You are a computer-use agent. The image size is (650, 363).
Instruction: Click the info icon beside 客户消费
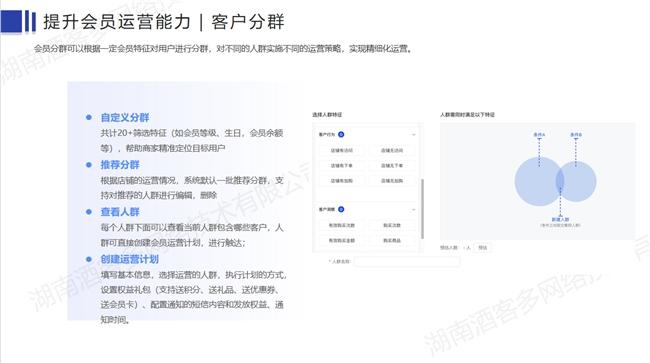(x=341, y=209)
